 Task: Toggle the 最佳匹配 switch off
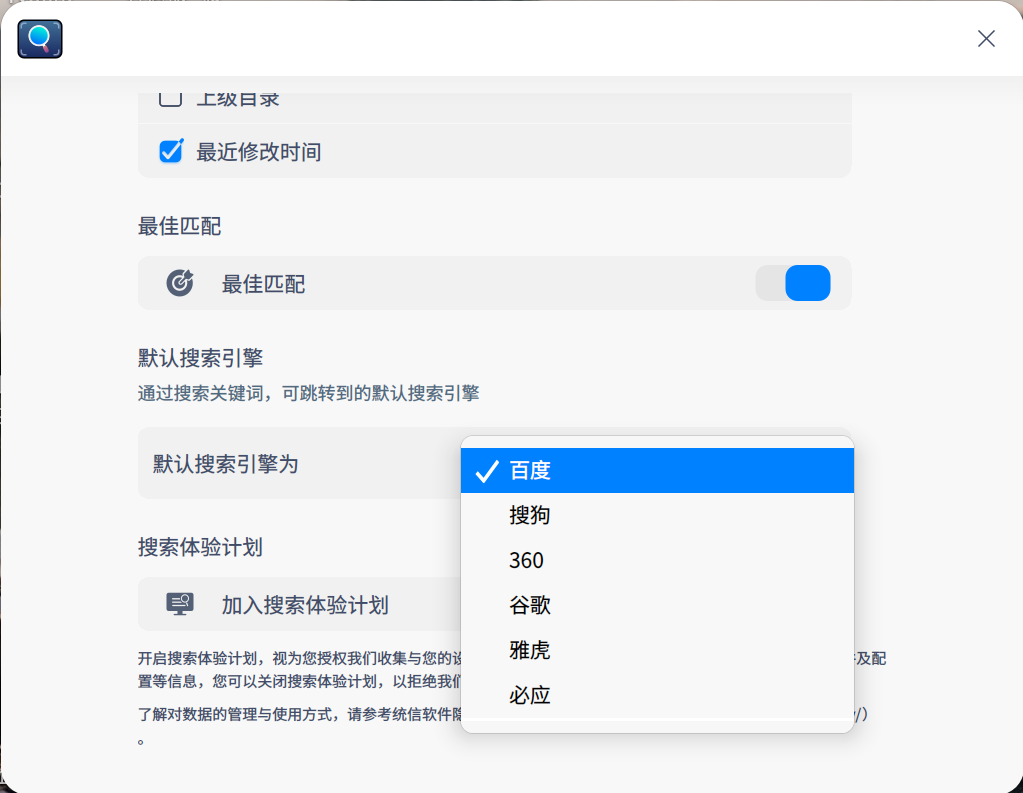pos(793,283)
